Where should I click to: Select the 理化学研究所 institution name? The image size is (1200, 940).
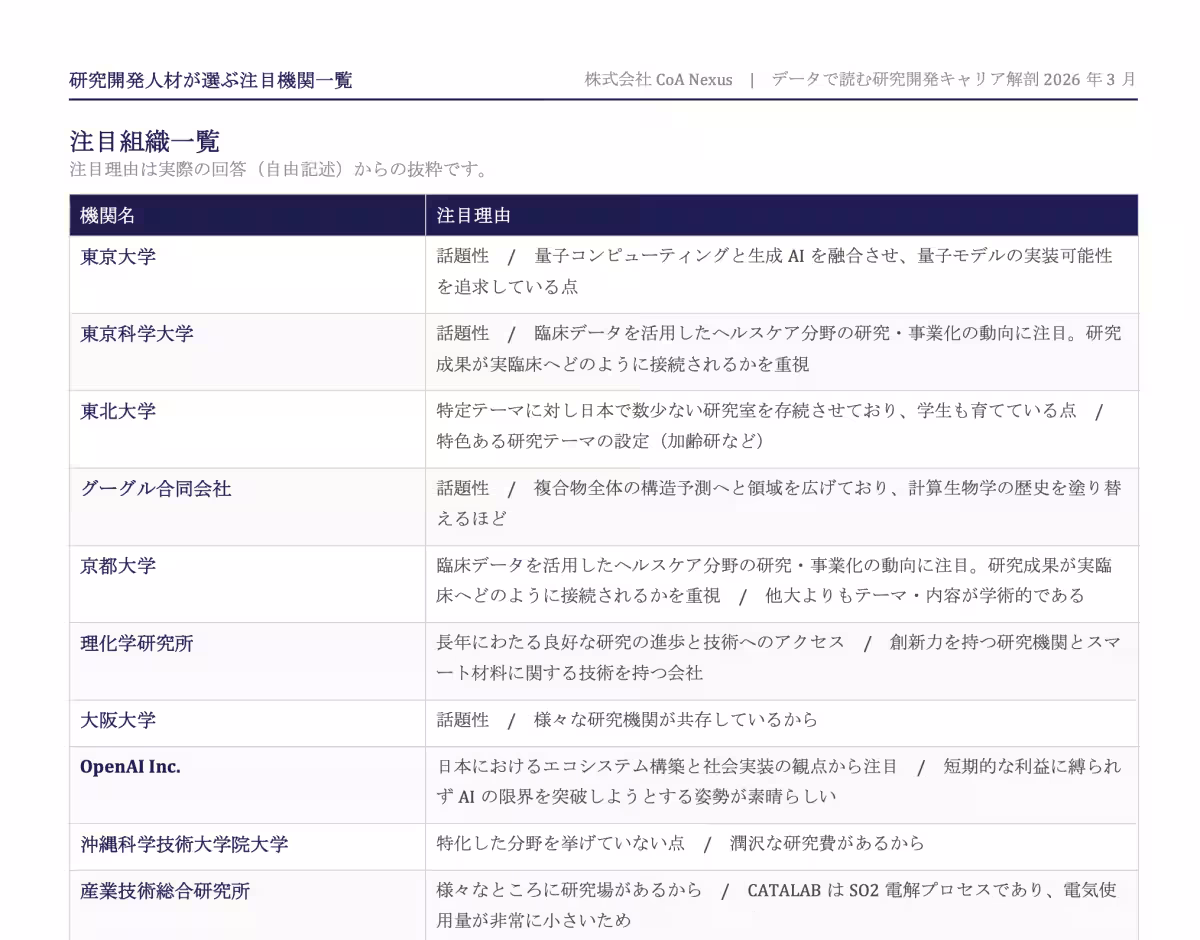[137, 645]
